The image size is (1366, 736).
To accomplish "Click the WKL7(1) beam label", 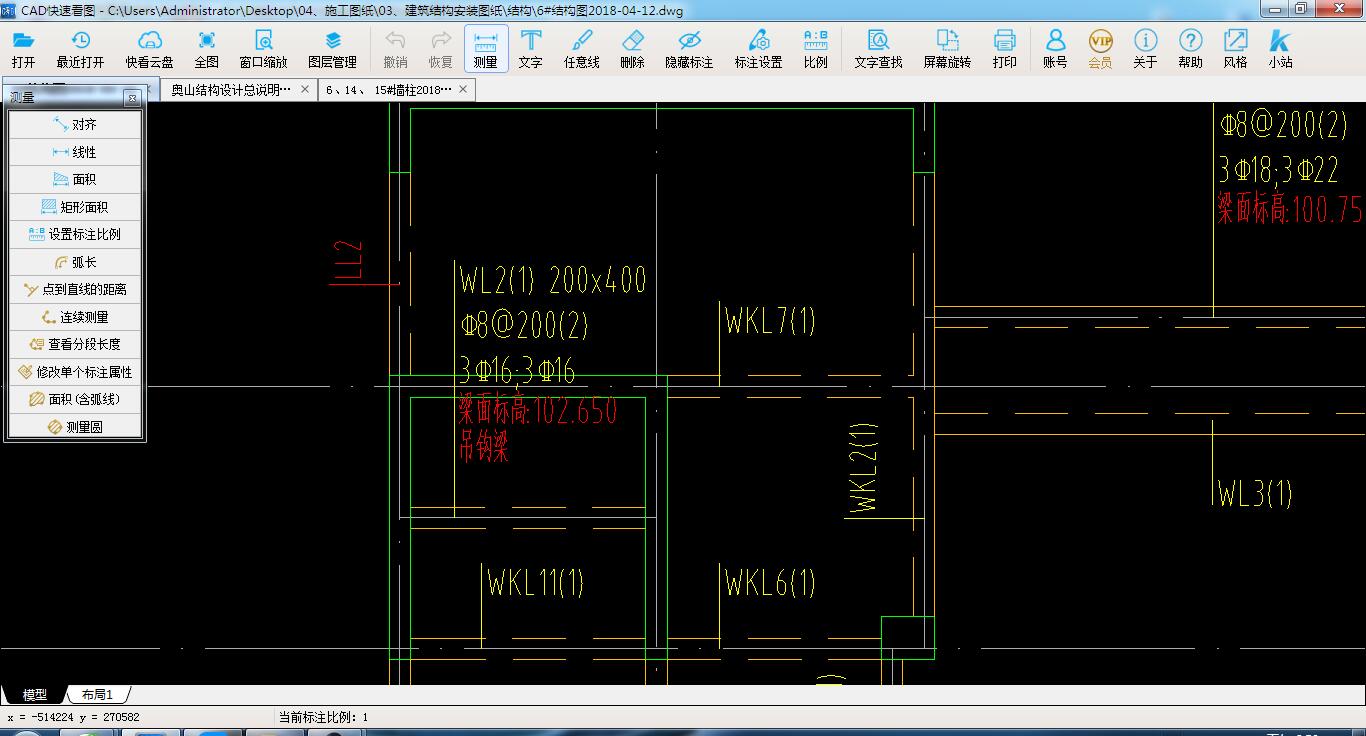I will 770,321.
